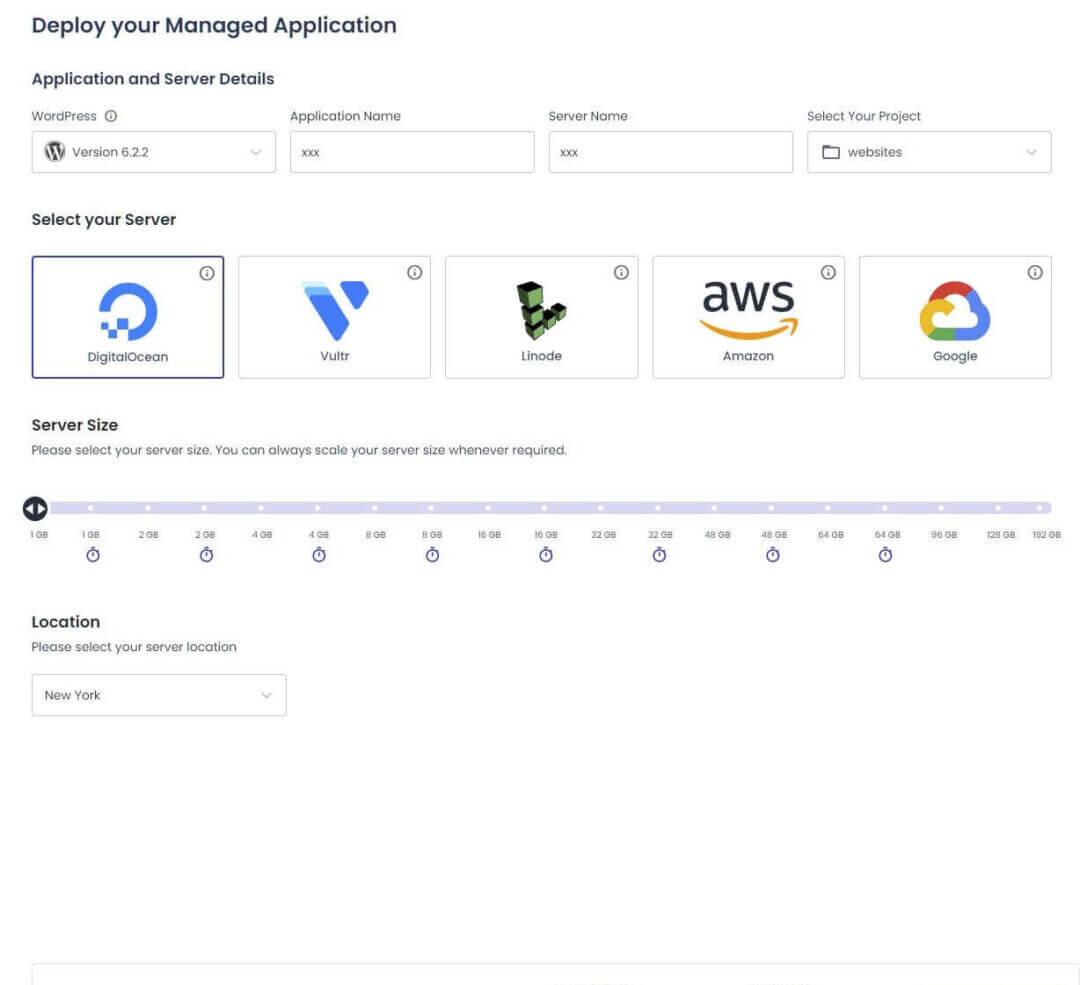1080x985 pixels.
Task: Click the info icon on DigitalOcean card
Action: 207,273
